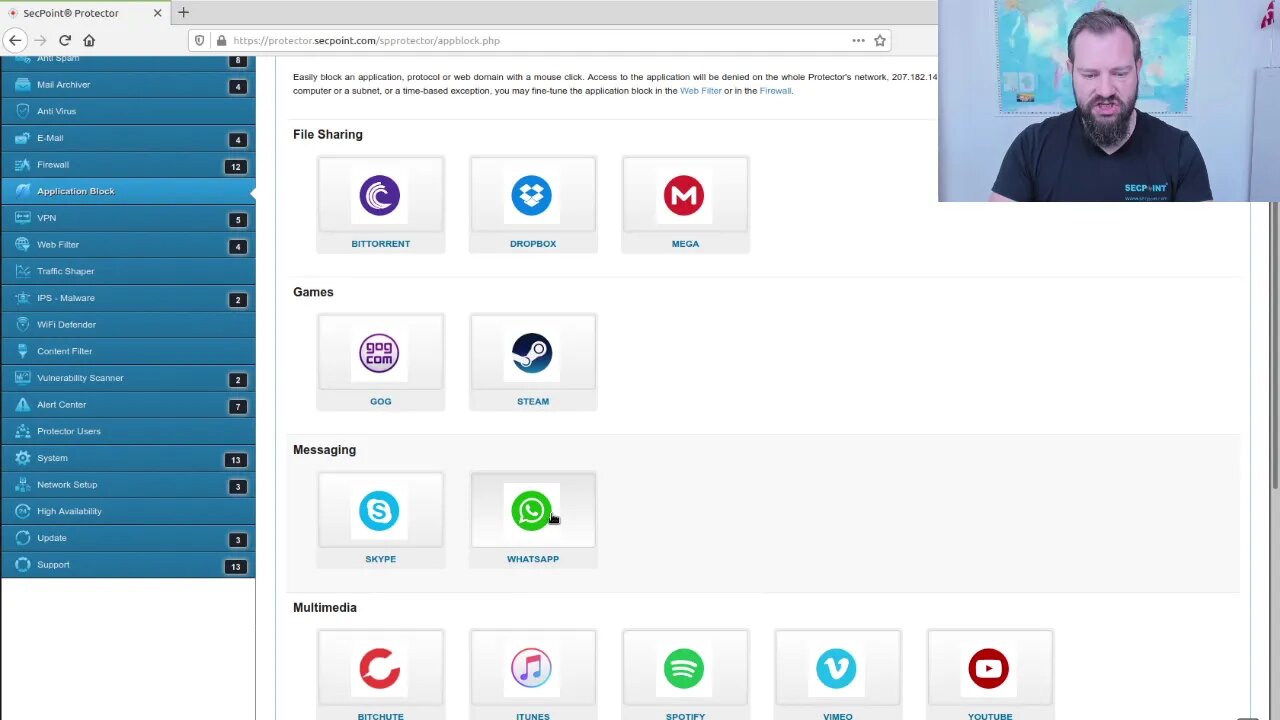
Task: Open page actions three-dot menu
Action: point(858,41)
